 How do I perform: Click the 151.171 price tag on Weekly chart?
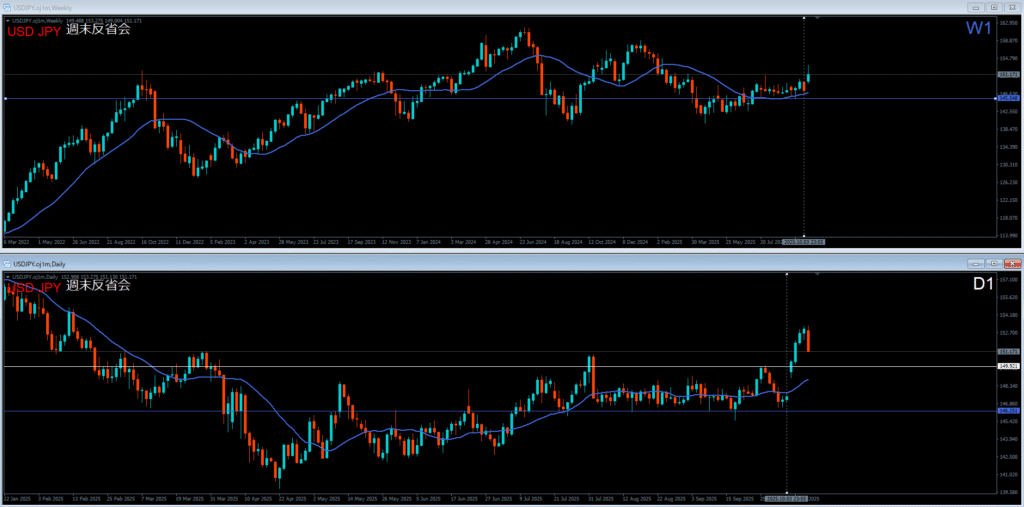[x=1008, y=75]
